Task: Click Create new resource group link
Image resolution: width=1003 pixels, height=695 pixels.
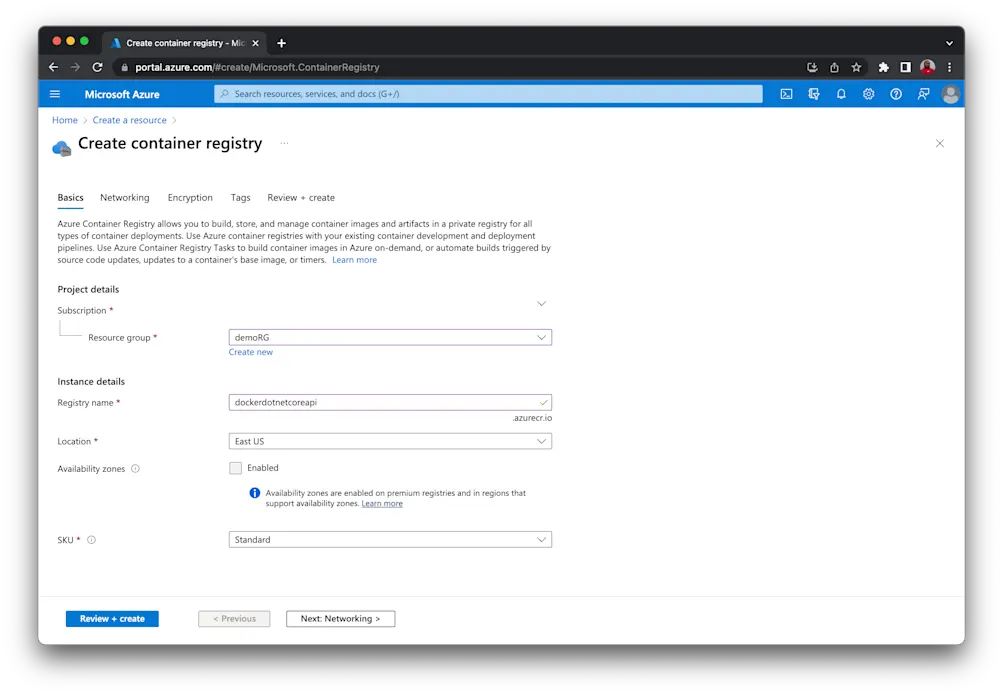Action: click(x=251, y=352)
